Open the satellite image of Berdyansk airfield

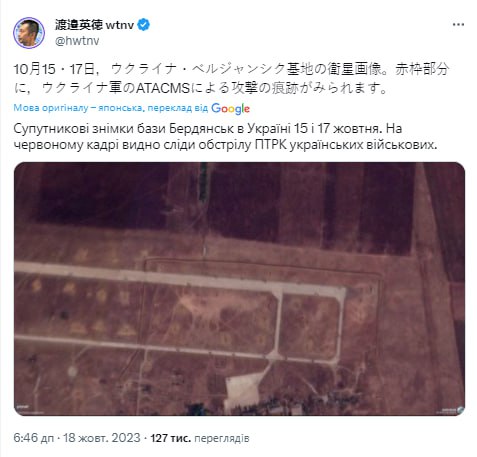(x=239, y=289)
